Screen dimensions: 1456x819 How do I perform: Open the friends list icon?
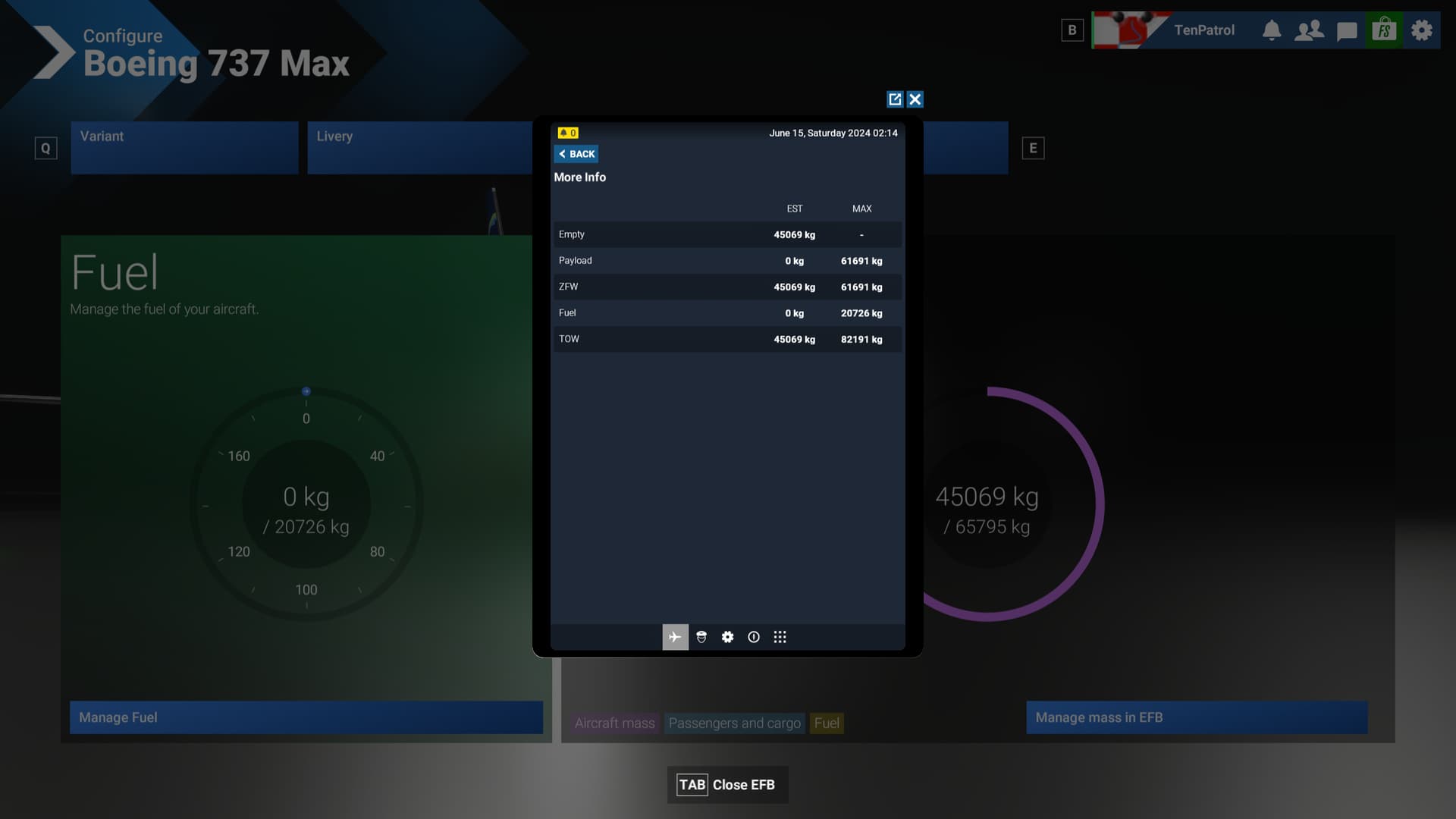tap(1309, 30)
